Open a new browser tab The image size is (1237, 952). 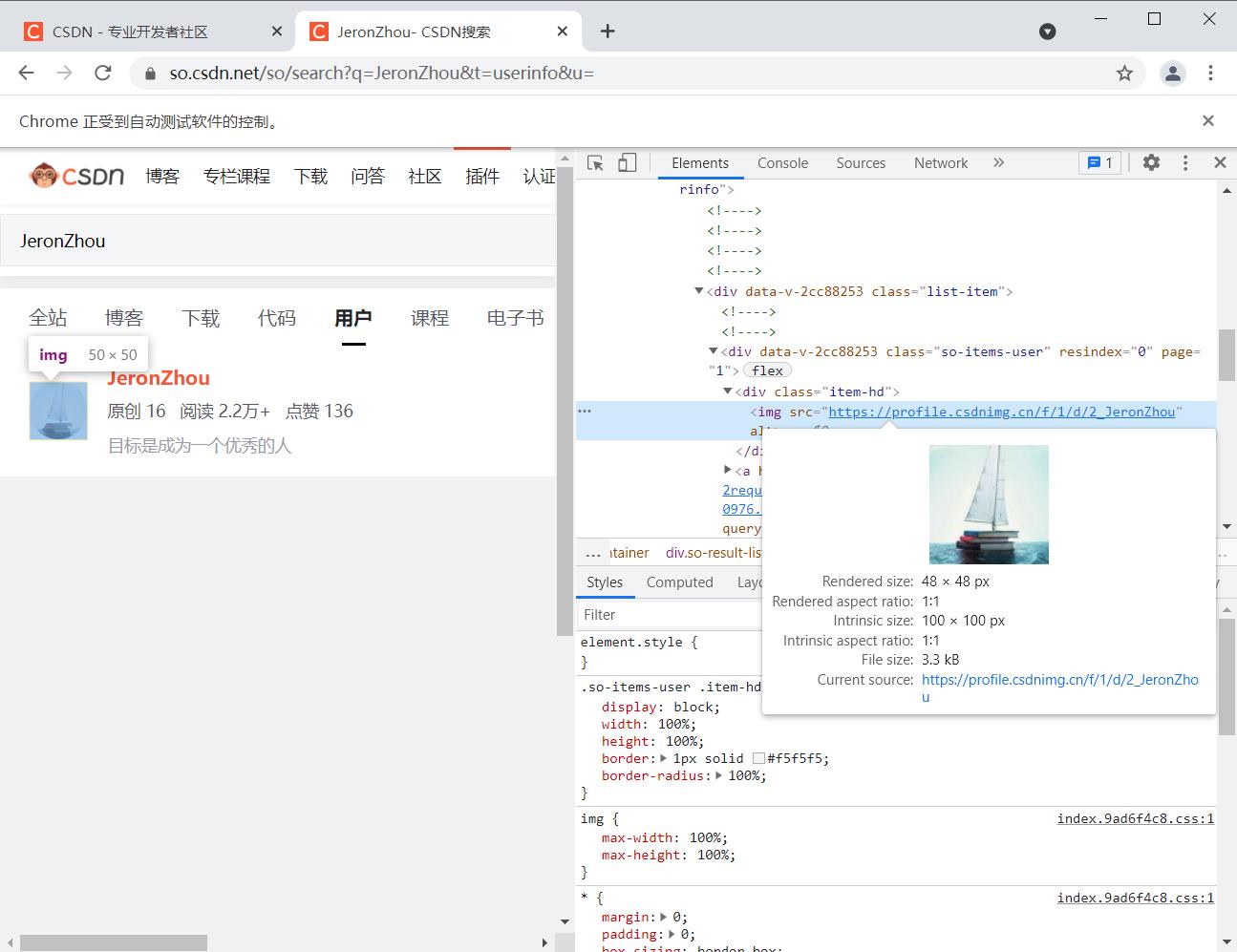(608, 32)
